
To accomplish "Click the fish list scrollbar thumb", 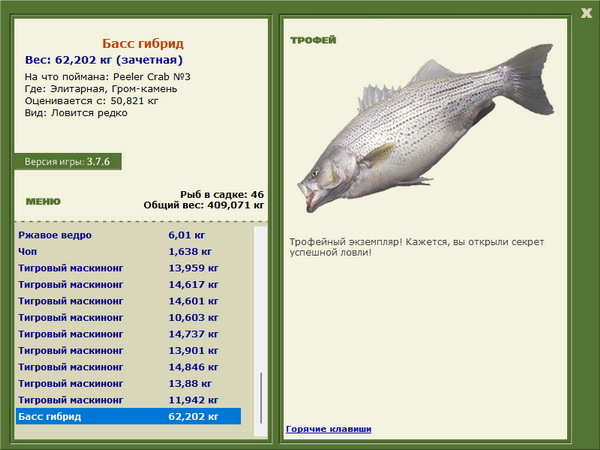I will (x=261, y=398).
